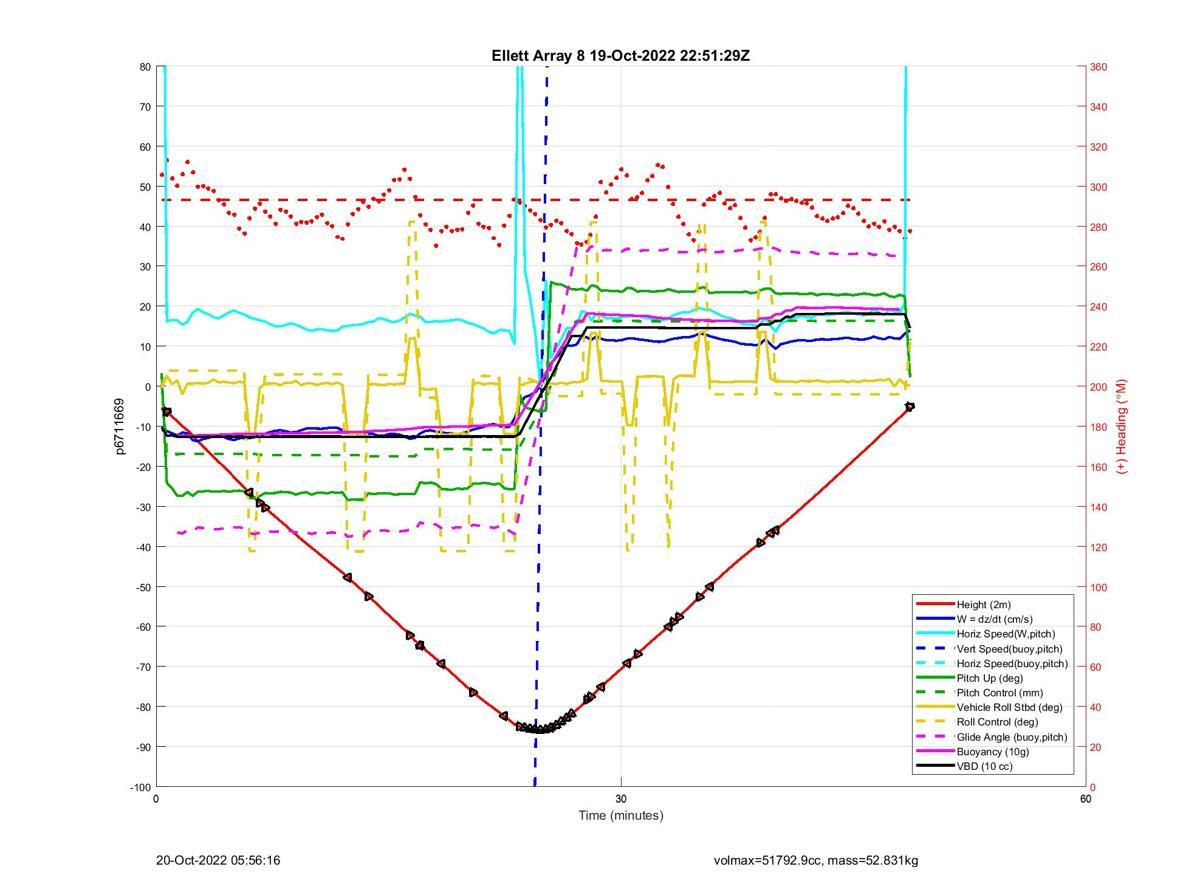Select the 'Time (minutes)' axis label
Image resolution: width=1200 pixels, height=885 pixels.
(x=620, y=815)
